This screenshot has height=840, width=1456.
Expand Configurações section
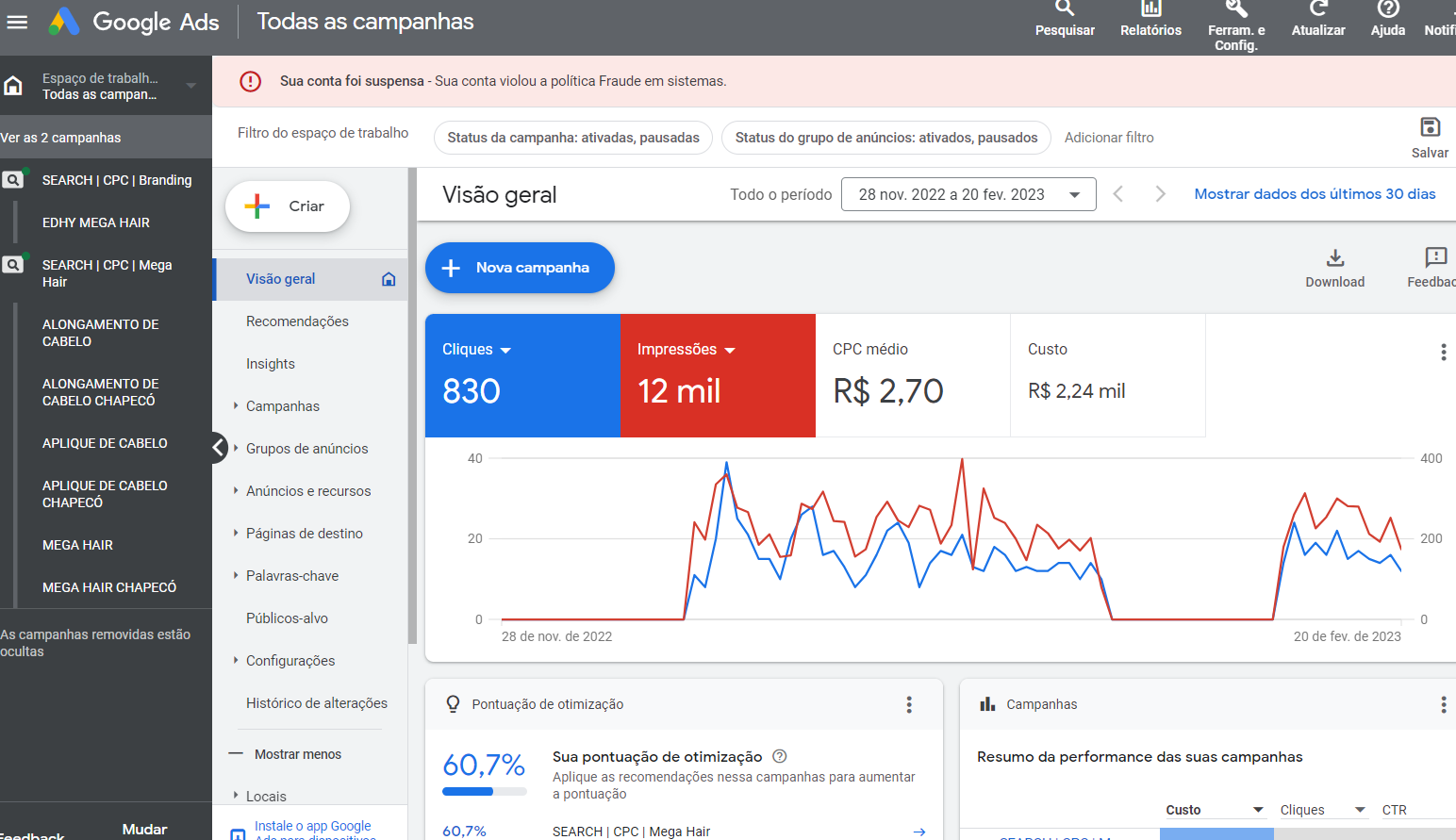[236, 660]
